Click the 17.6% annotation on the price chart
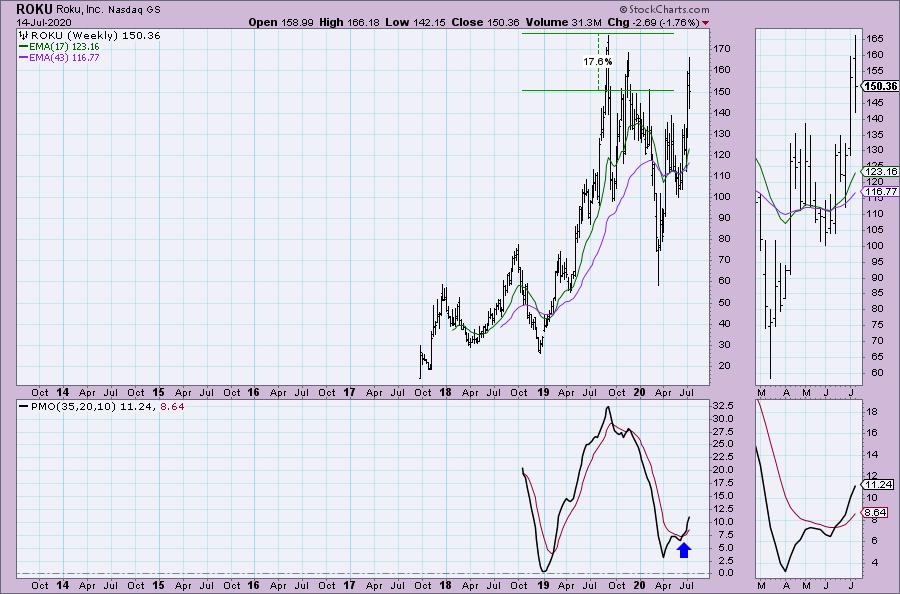Viewport: 900px width, 594px height. [x=598, y=61]
